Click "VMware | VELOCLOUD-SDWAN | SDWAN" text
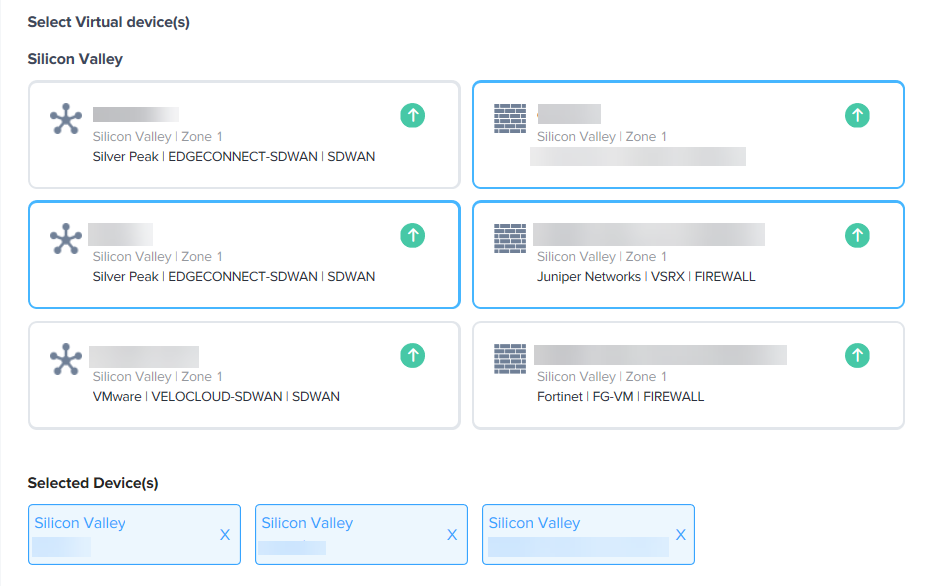Image resolution: width=926 pixels, height=586 pixels. click(216, 396)
